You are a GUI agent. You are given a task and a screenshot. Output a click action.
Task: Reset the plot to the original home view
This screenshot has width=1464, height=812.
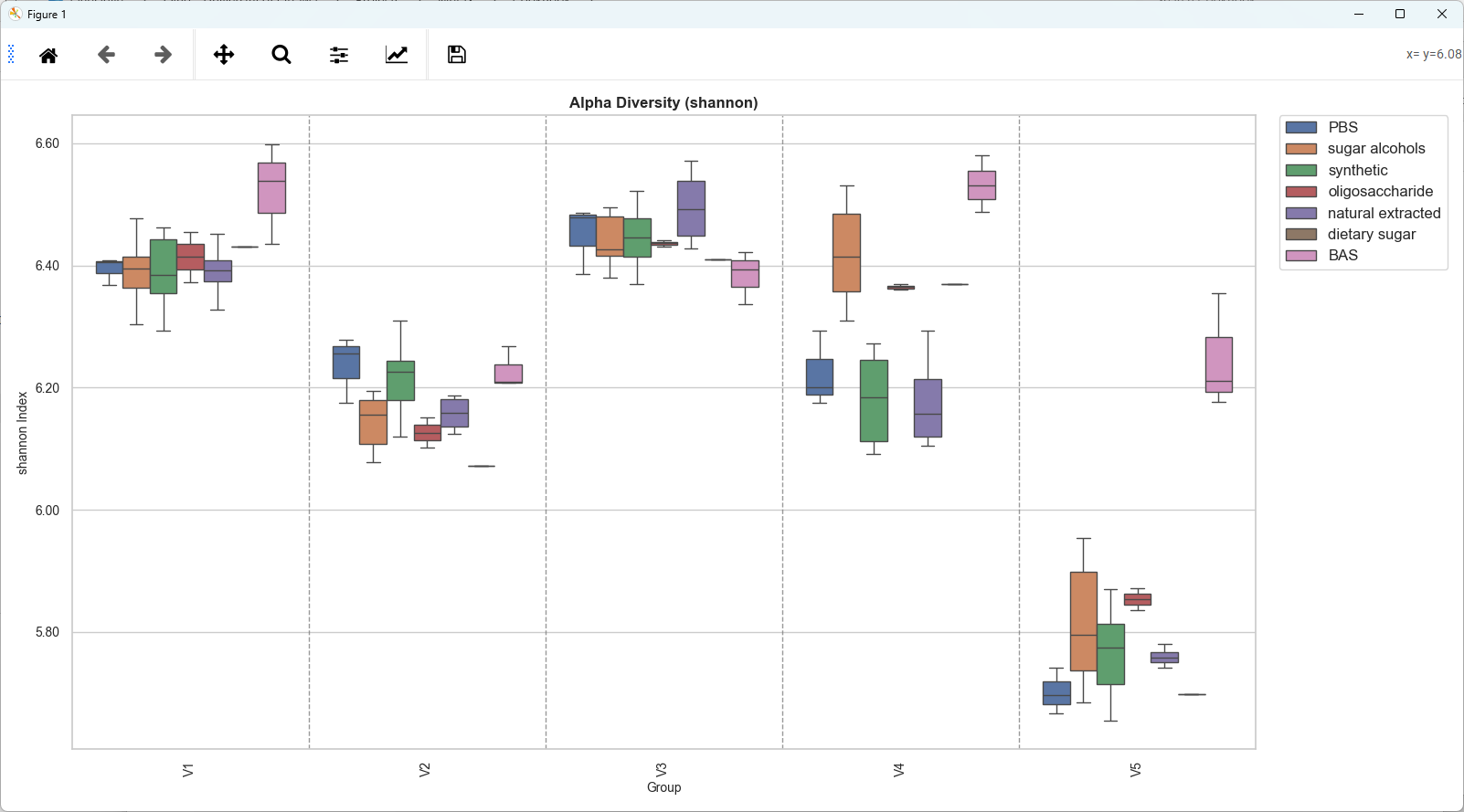[48, 55]
